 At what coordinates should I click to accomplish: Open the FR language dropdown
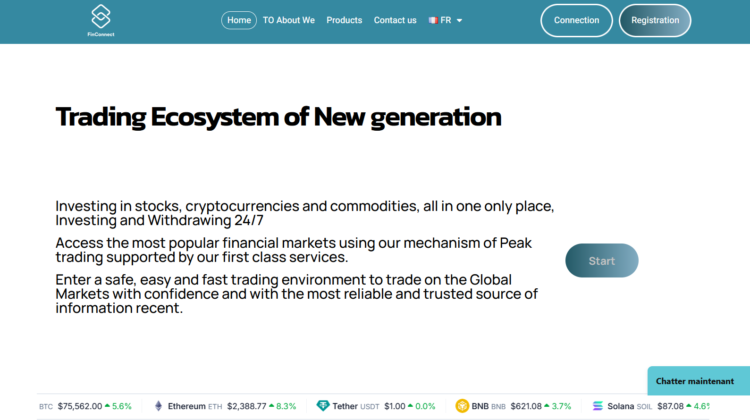tap(445, 20)
